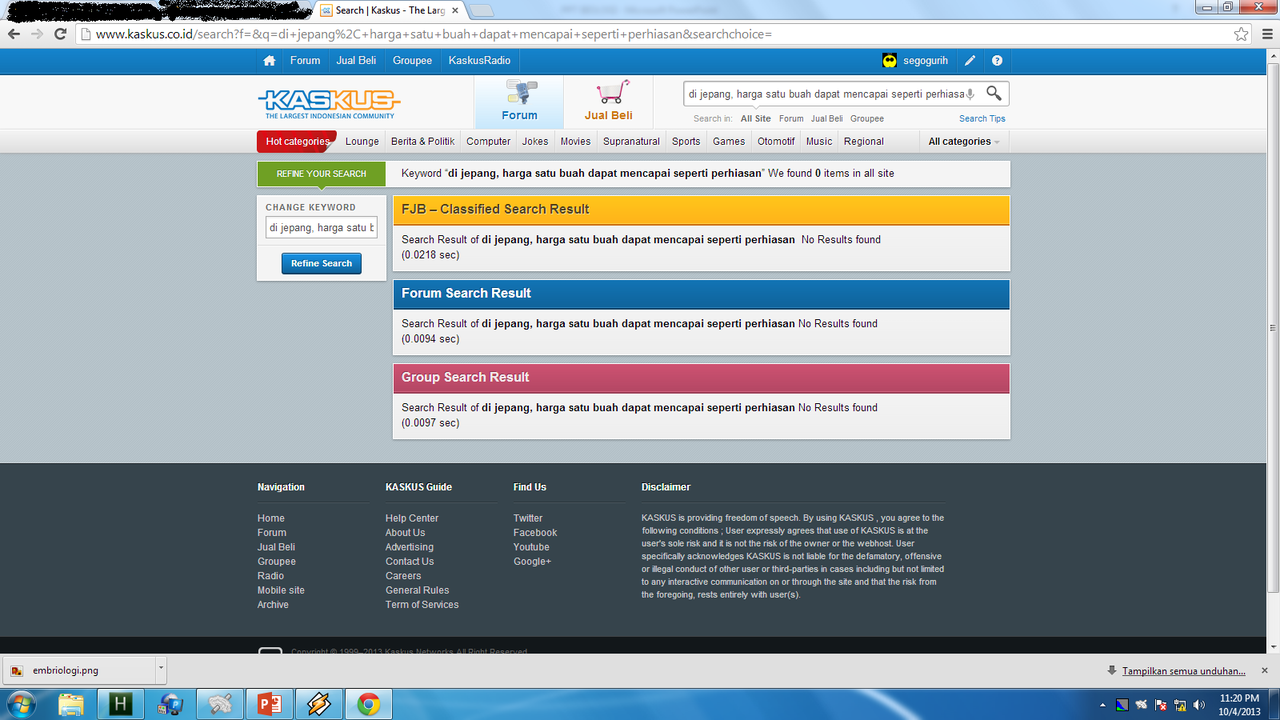Open Windows Start menu

[x=20, y=704]
